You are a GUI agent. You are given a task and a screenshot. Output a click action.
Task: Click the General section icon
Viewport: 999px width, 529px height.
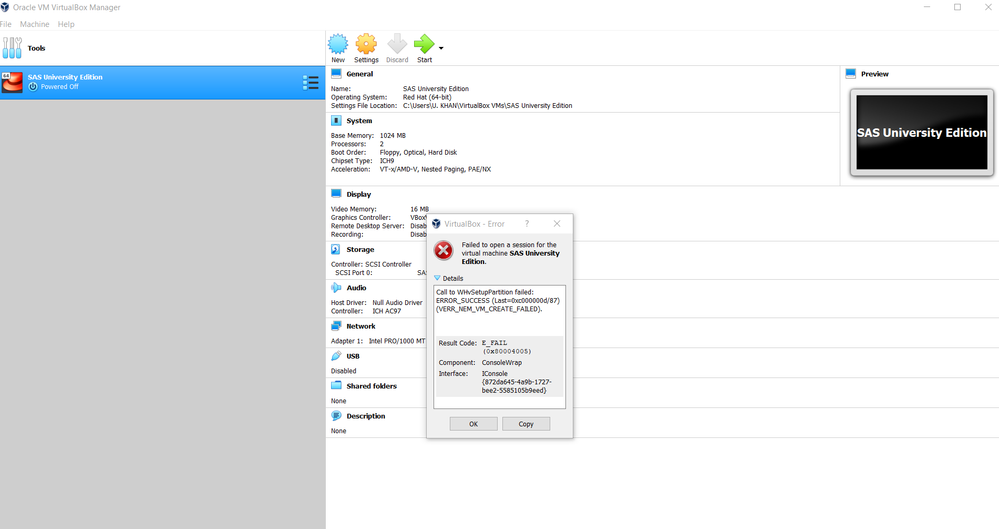(336, 74)
